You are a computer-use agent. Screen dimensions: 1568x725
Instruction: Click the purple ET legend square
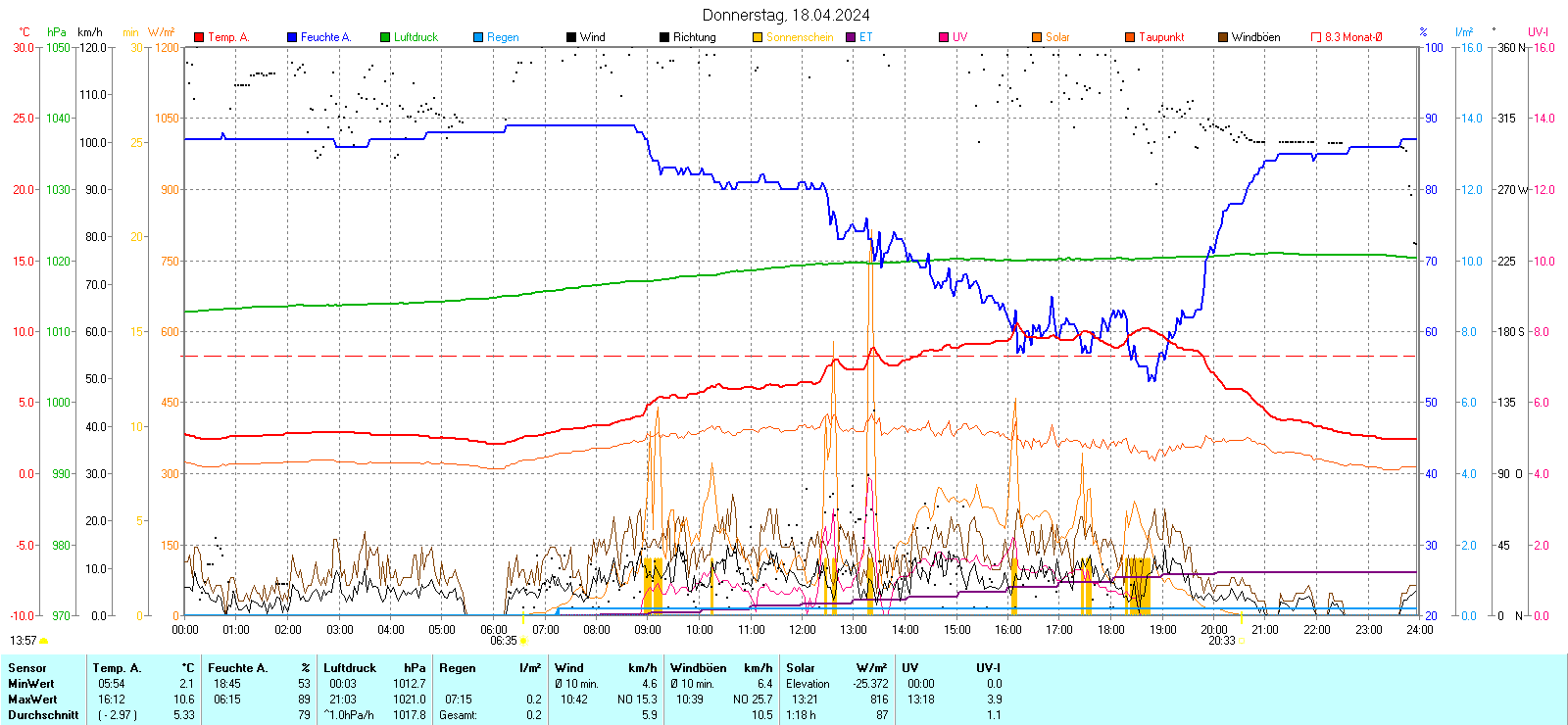[x=851, y=37]
